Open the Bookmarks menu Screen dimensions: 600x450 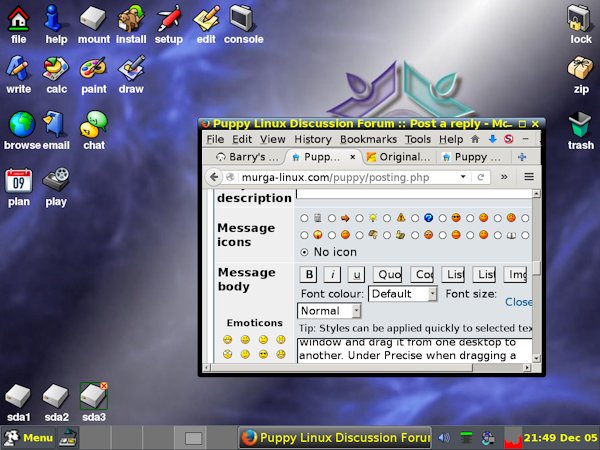coord(368,139)
